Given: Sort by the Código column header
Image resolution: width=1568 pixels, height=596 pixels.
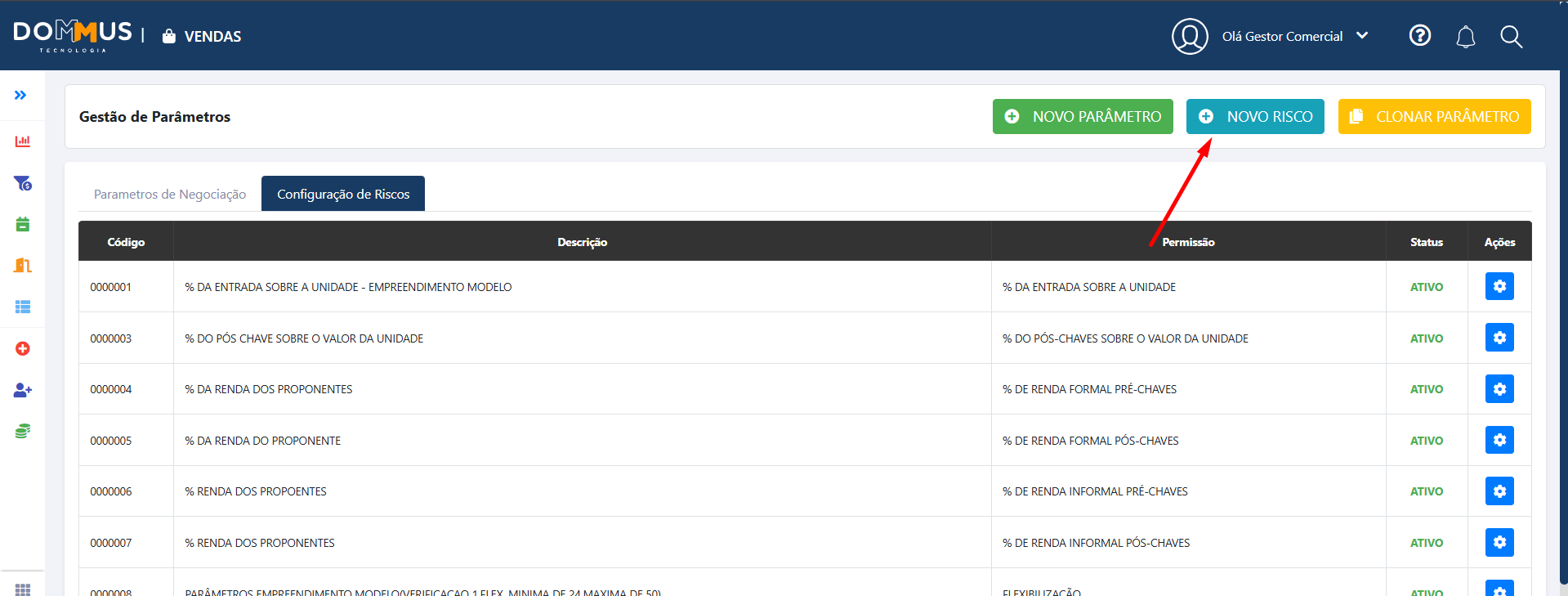Looking at the screenshot, I should [126, 242].
